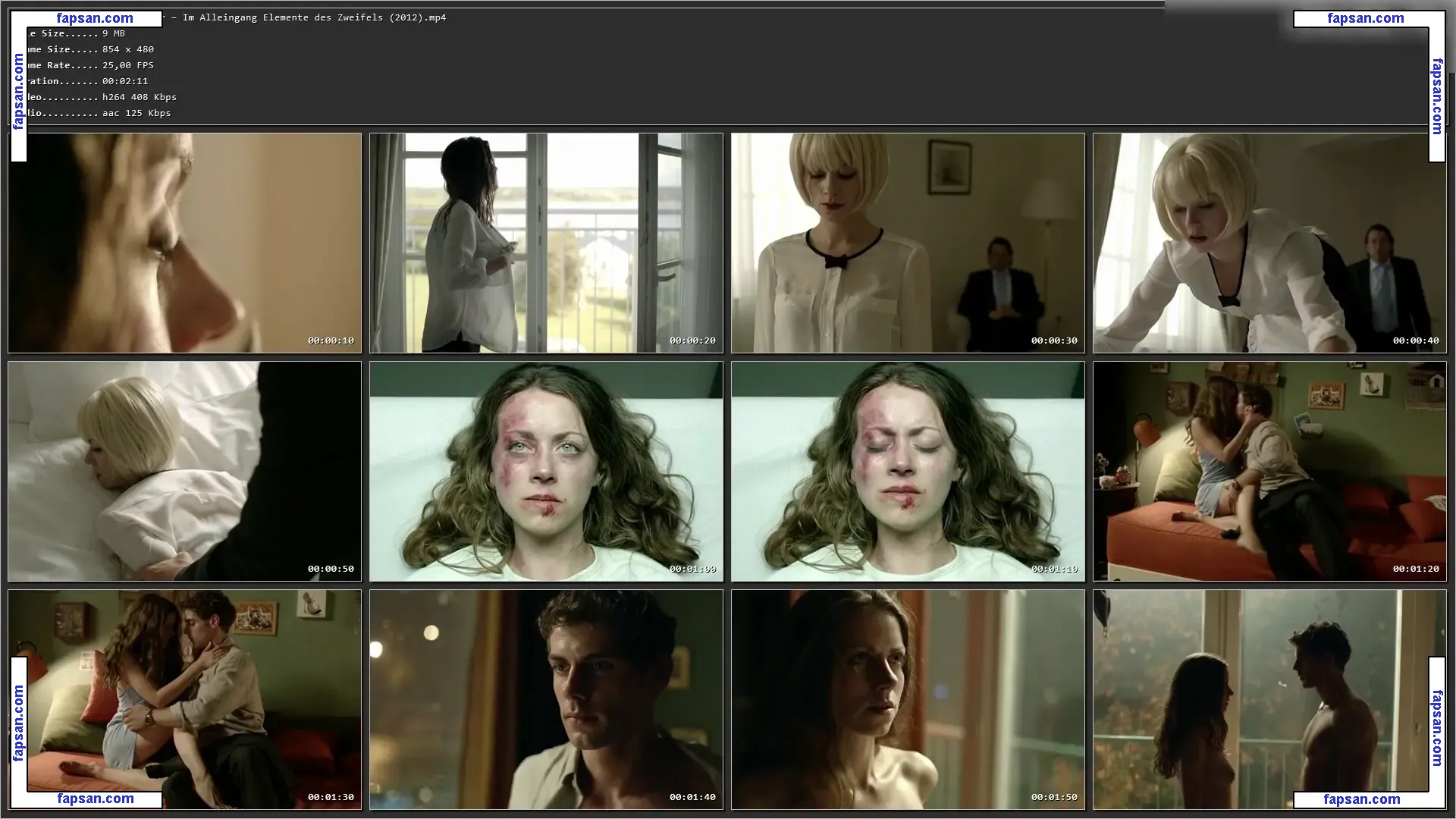
Task: Click the frame size value '854 x 480'
Action: (x=128, y=49)
